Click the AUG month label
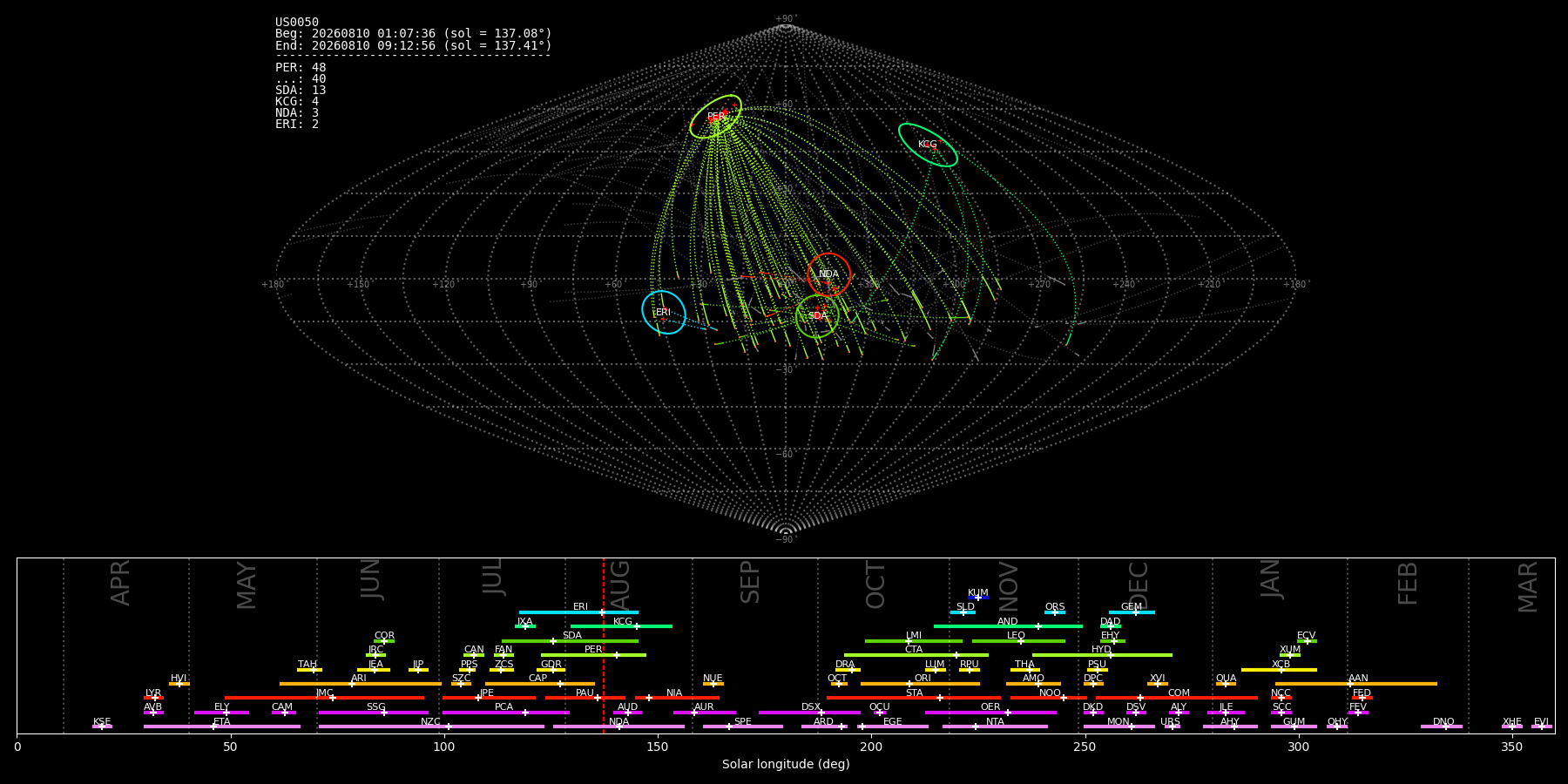The image size is (1568, 784). pos(619,584)
